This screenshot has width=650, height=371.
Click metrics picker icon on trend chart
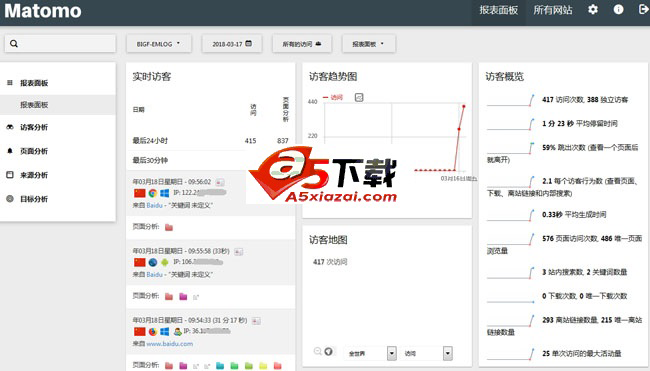point(359,97)
